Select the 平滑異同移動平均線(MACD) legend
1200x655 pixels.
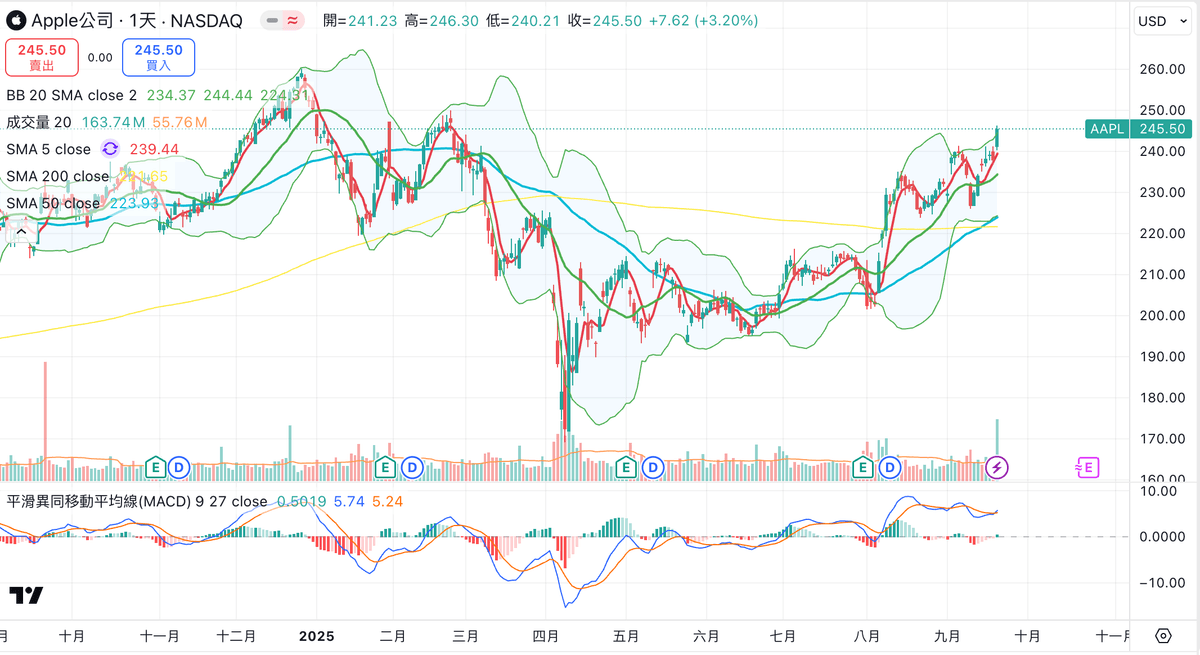tap(137, 501)
